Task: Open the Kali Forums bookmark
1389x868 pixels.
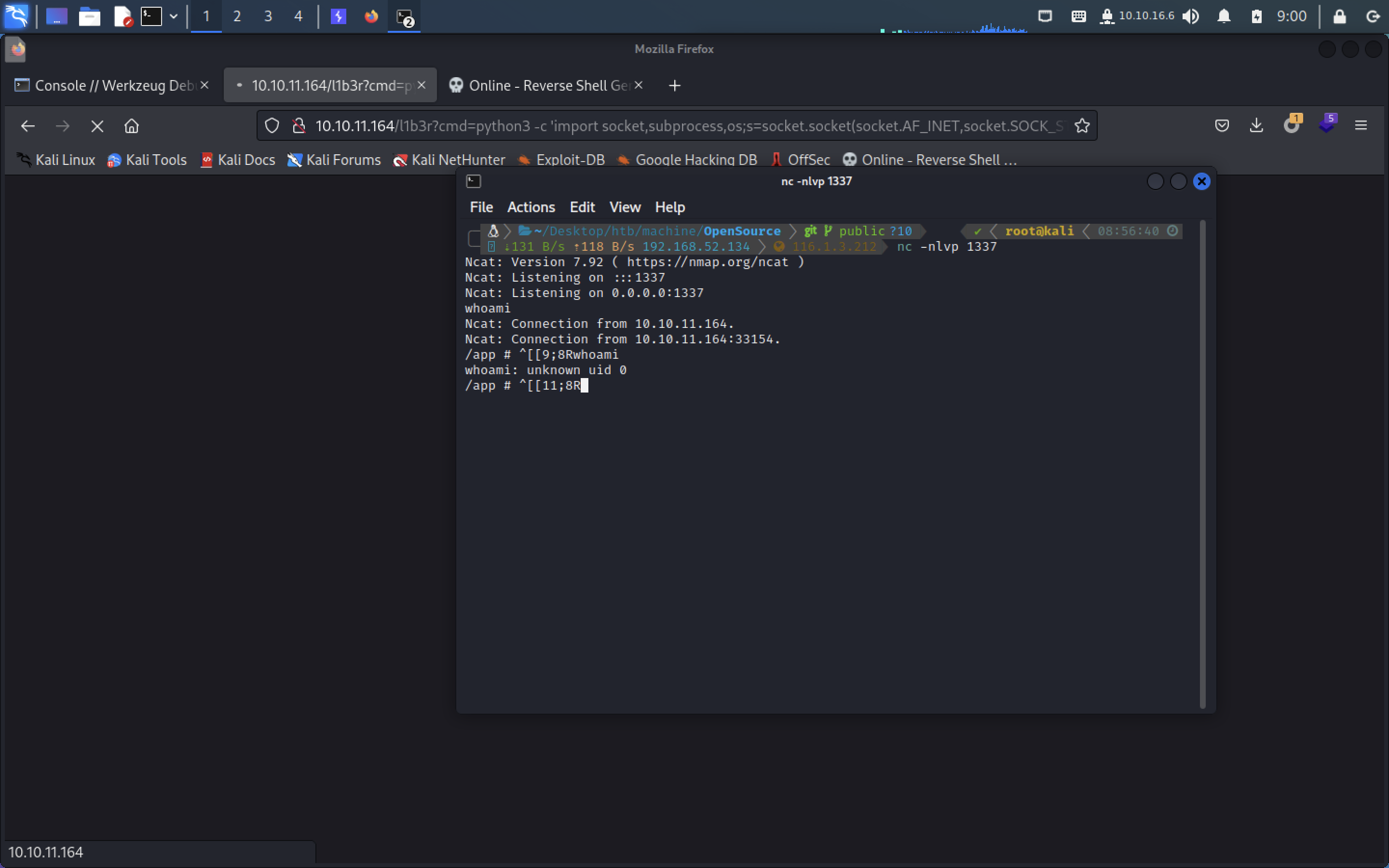Action: coord(334,160)
